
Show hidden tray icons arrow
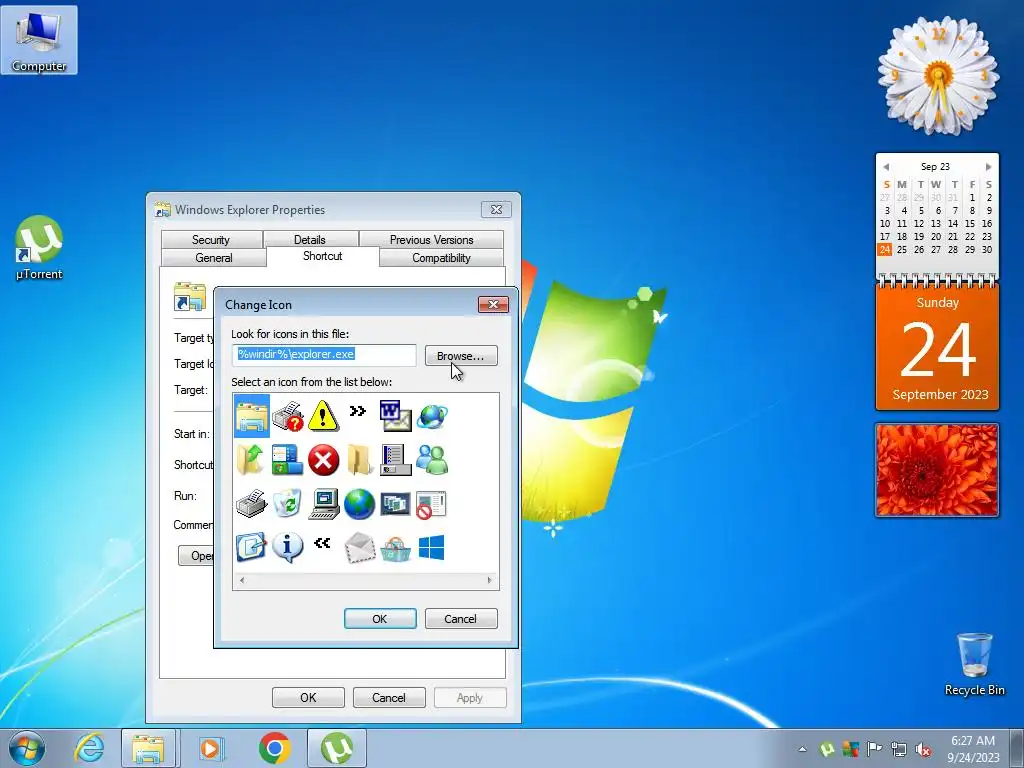pos(803,750)
